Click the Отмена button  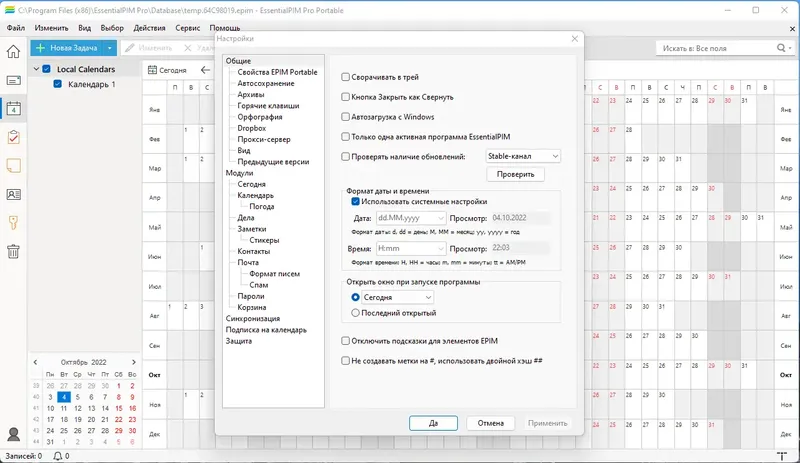491,423
